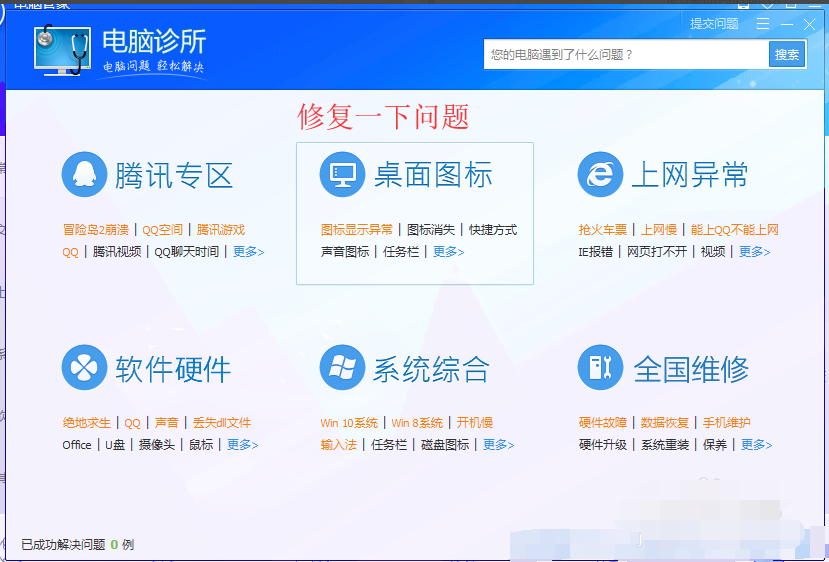829x562 pixels.
Task: Open the 腾讯专区 category heading
Action: (x=174, y=175)
